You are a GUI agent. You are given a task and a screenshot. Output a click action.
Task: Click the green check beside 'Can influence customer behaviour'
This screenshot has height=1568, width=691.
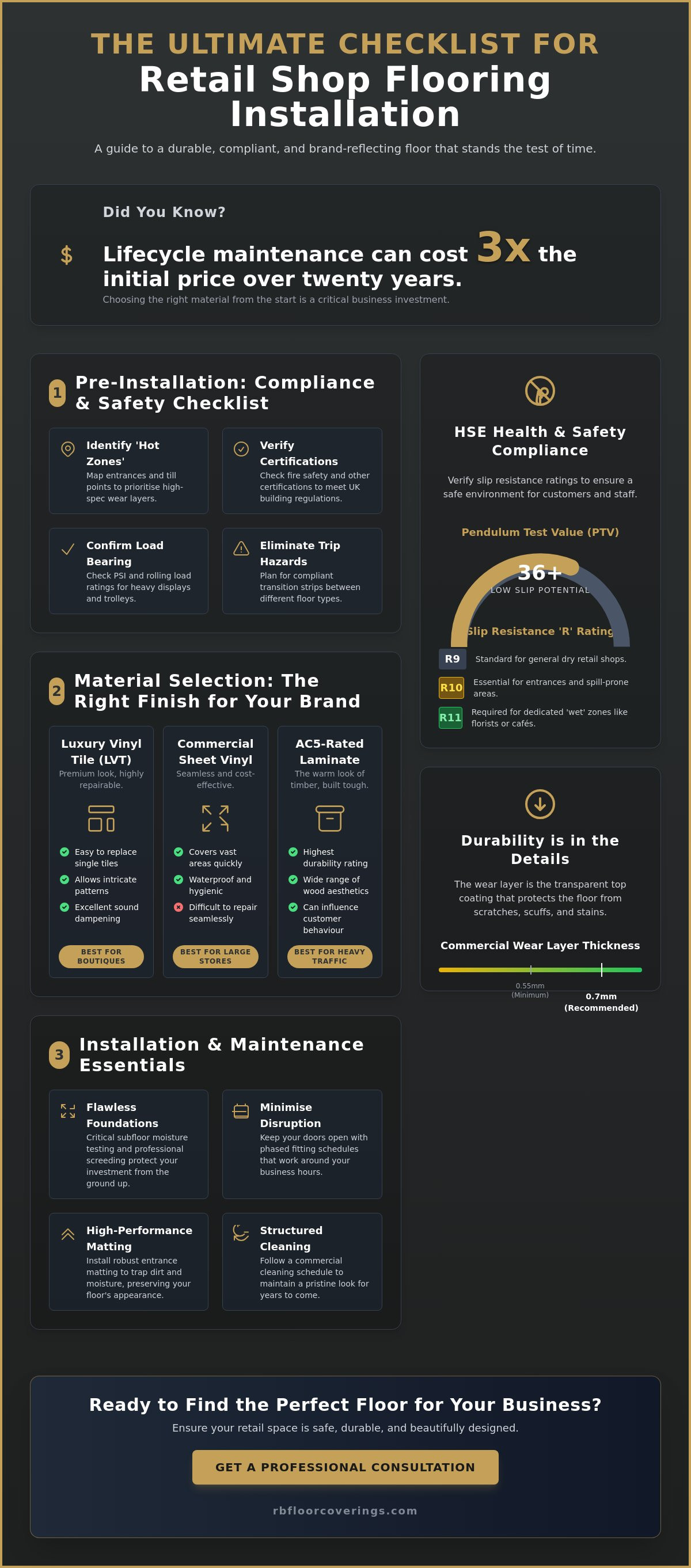[293, 907]
